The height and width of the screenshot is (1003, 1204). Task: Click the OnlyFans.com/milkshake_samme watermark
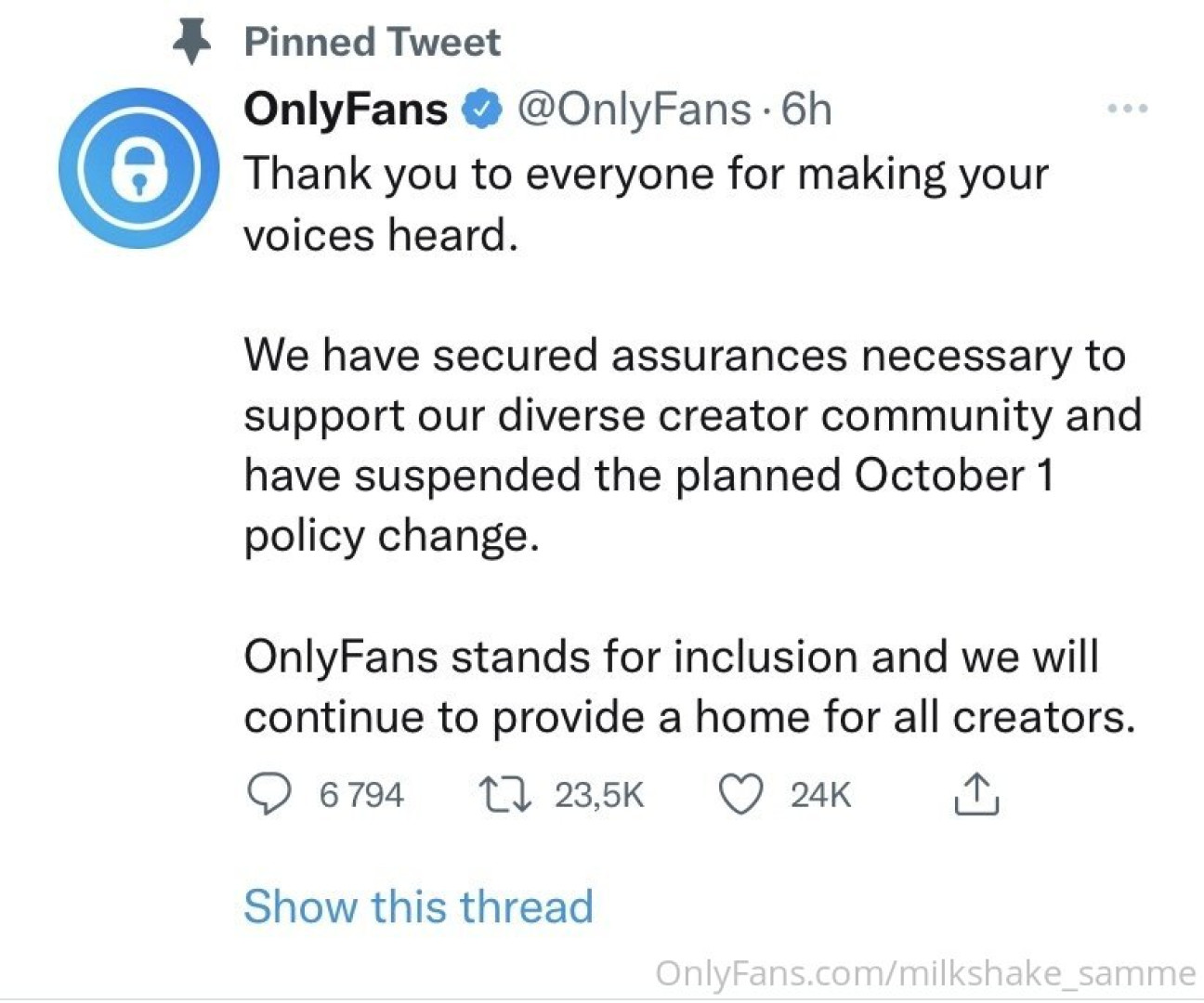pyautogui.click(x=925, y=972)
